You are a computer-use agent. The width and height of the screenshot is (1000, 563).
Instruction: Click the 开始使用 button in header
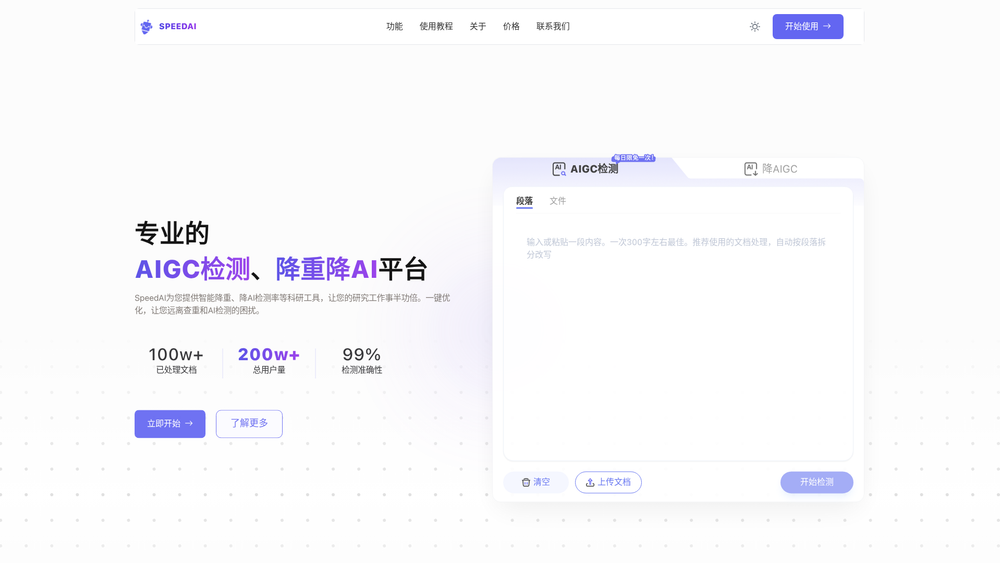(x=807, y=27)
